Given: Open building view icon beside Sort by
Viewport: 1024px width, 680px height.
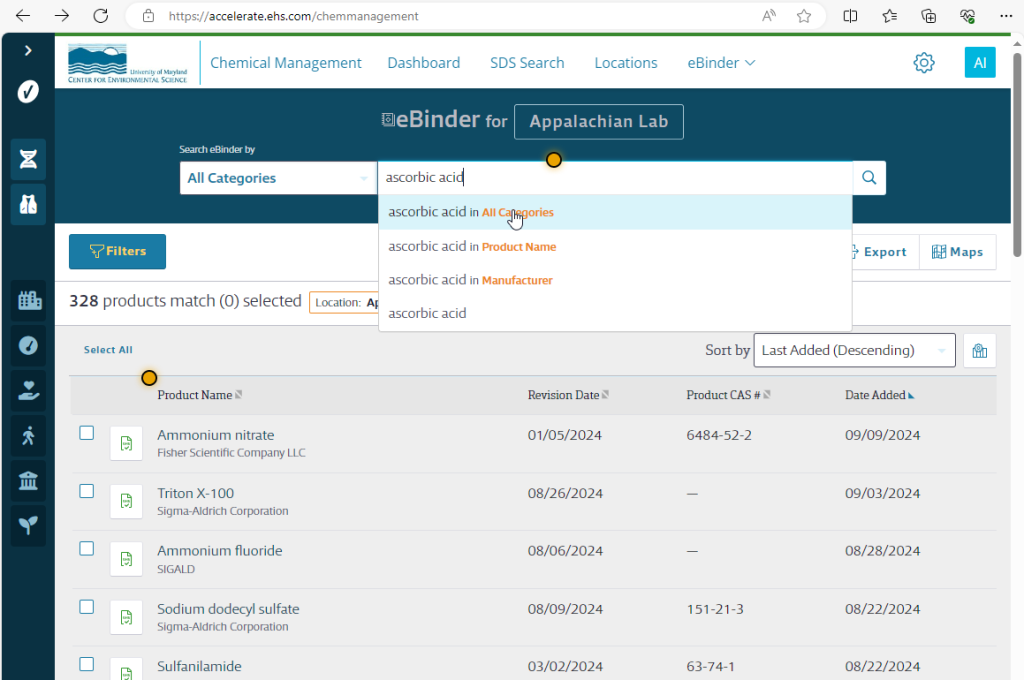Looking at the screenshot, I should [x=979, y=351].
